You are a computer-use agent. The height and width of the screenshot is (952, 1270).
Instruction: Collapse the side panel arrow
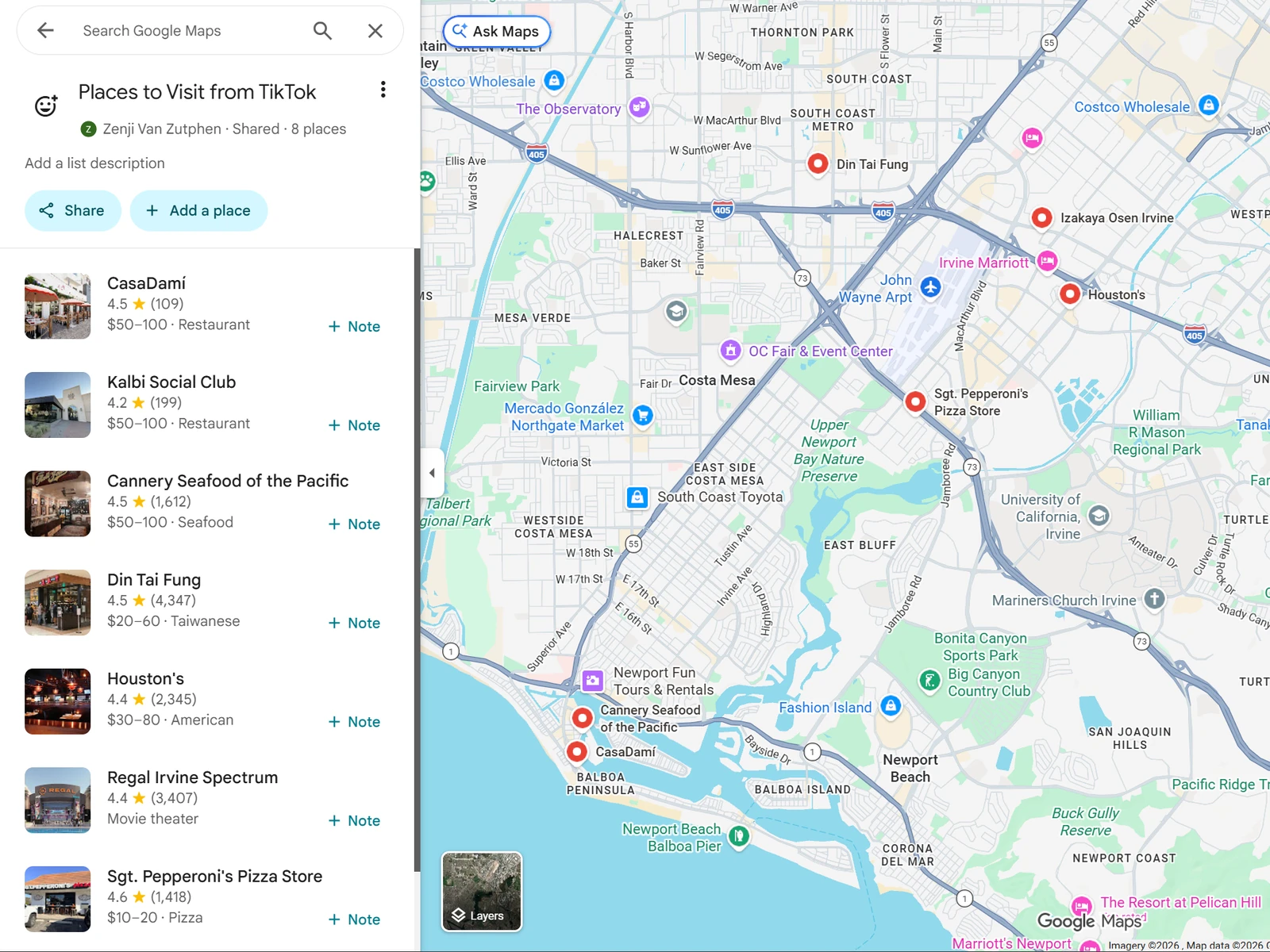click(x=432, y=474)
